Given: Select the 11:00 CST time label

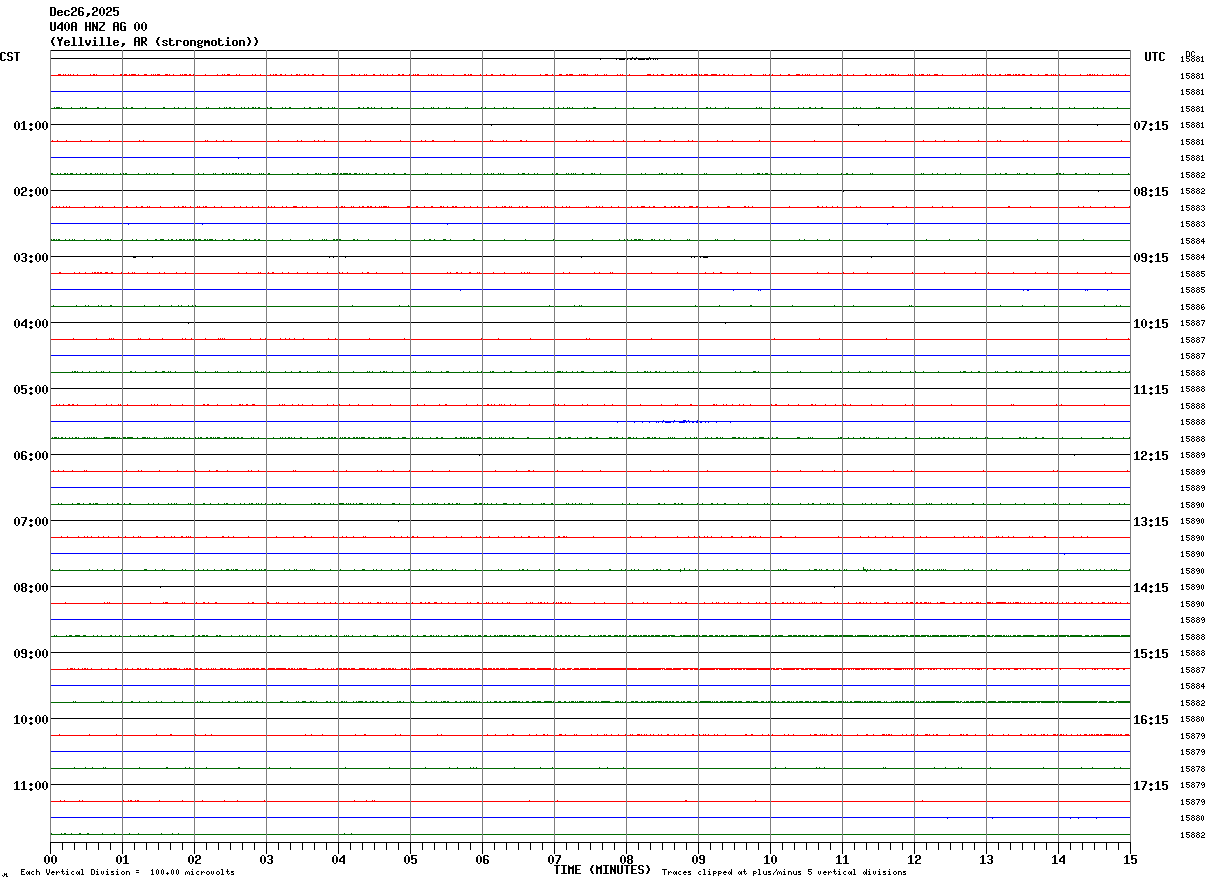Looking at the screenshot, I should tap(31, 786).
